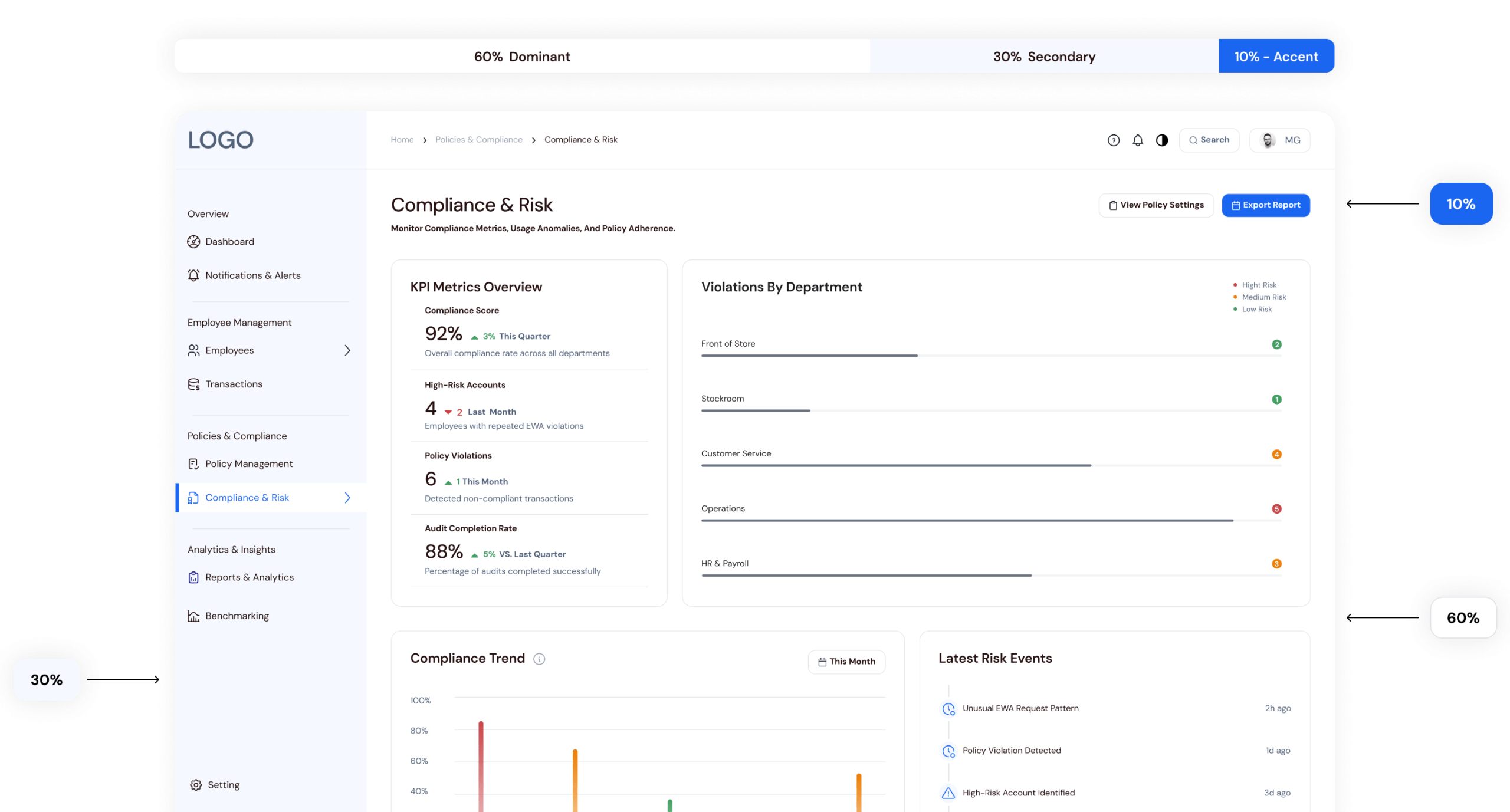Click the Transactions sidebar icon
The width and height of the screenshot is (1510, 812).
point(193,384)
